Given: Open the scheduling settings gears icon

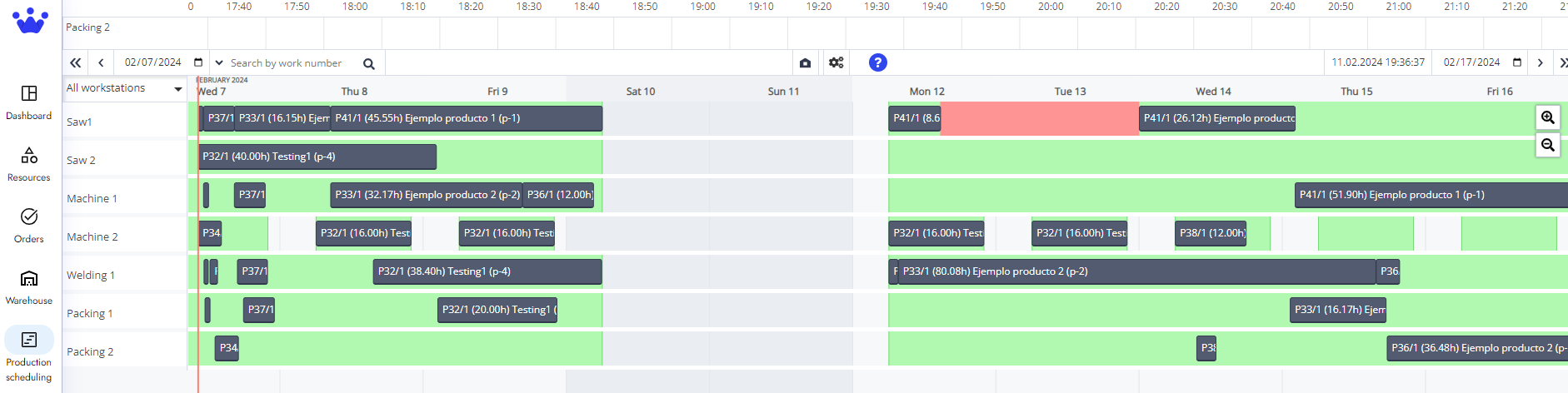Looking at the screenshot, I should pyautogui.click(x=836, y=62).
